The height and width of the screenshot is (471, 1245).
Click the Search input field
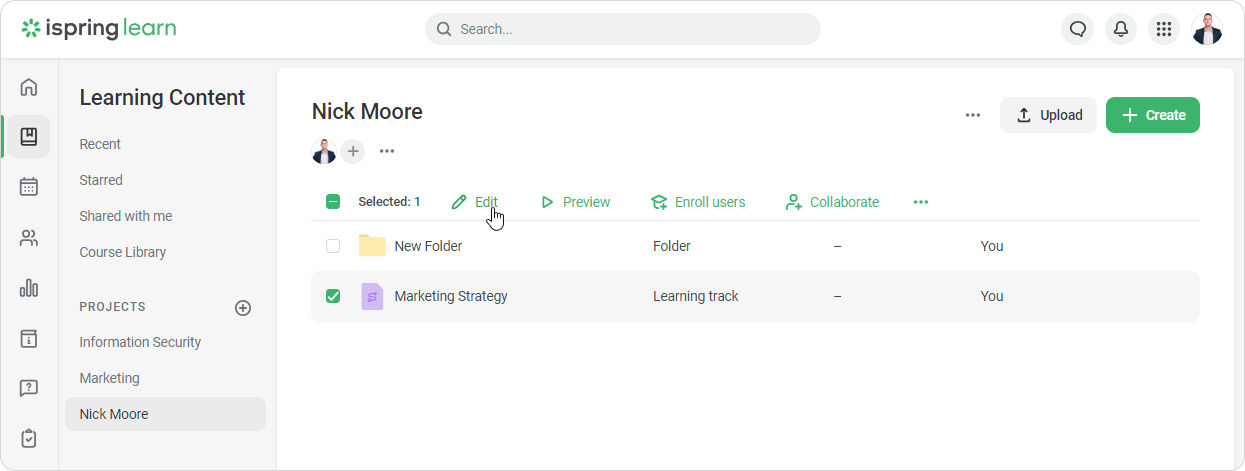[622, 29]
